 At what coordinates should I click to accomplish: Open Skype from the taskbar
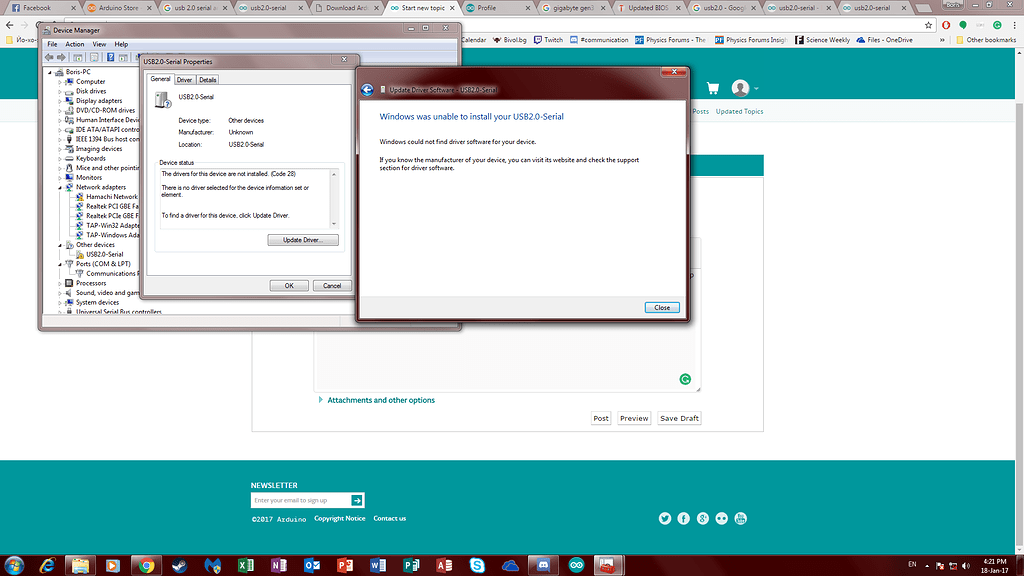(477, 564)
